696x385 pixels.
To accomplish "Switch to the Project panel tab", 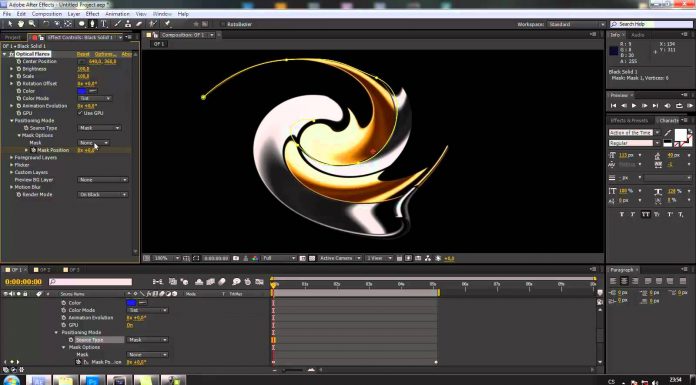I will (x=13, y=37).
